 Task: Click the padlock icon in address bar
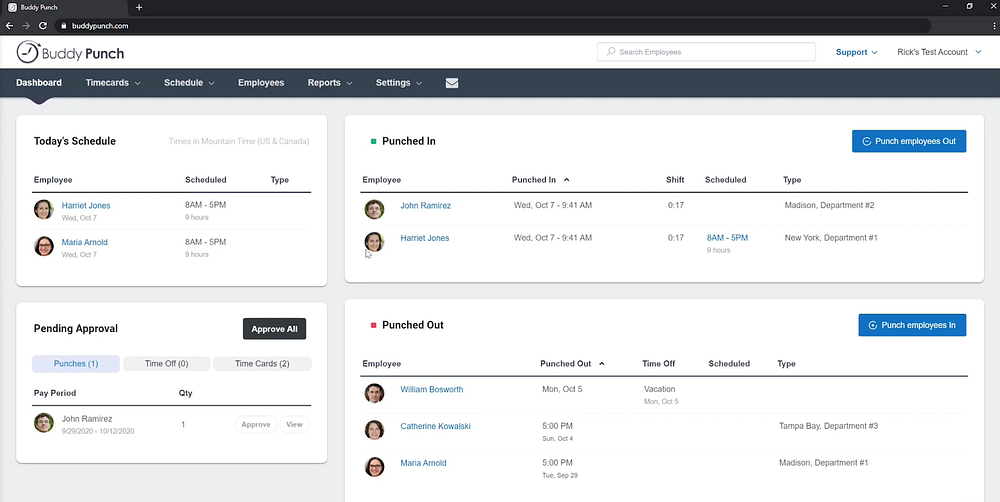tap(63, 26)
